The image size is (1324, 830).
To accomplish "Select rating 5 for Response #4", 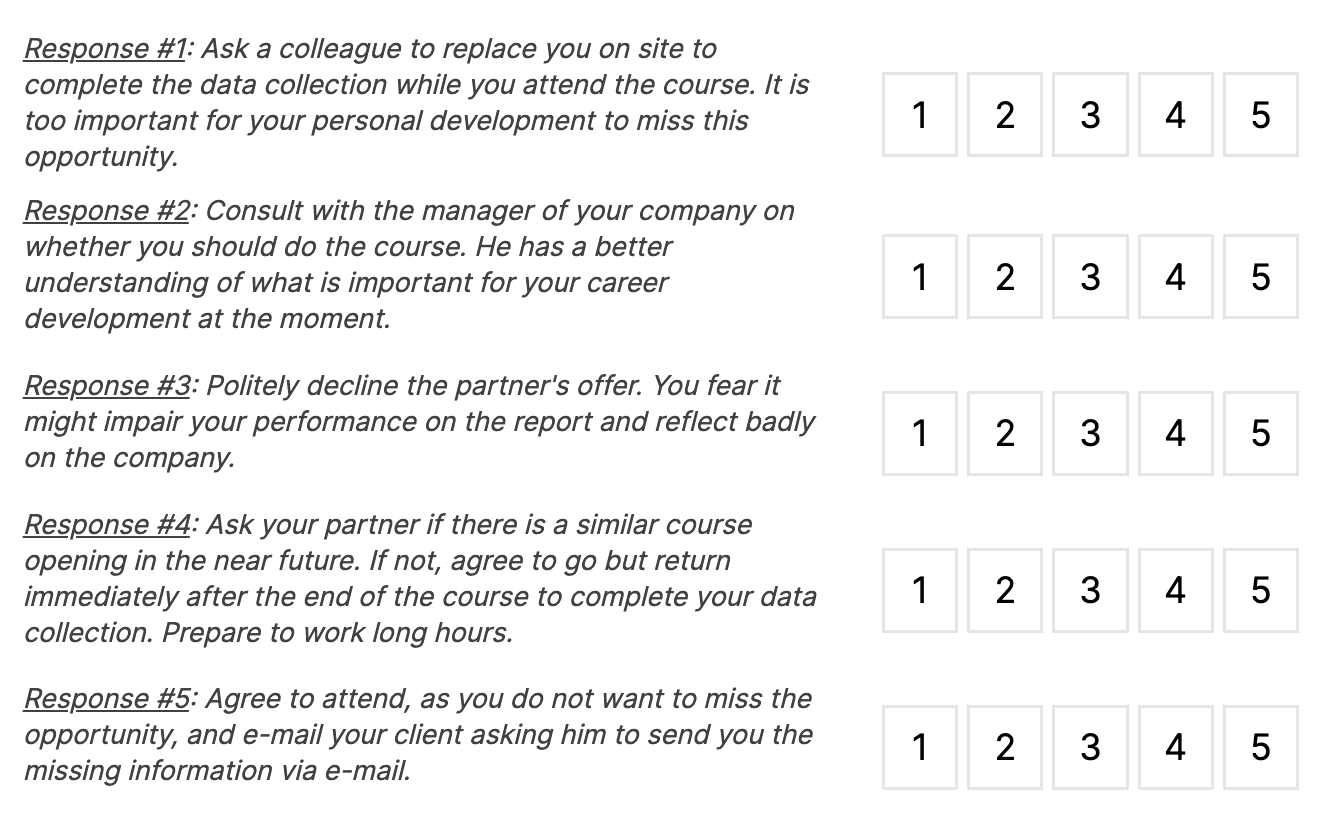I will [1259, 590].
